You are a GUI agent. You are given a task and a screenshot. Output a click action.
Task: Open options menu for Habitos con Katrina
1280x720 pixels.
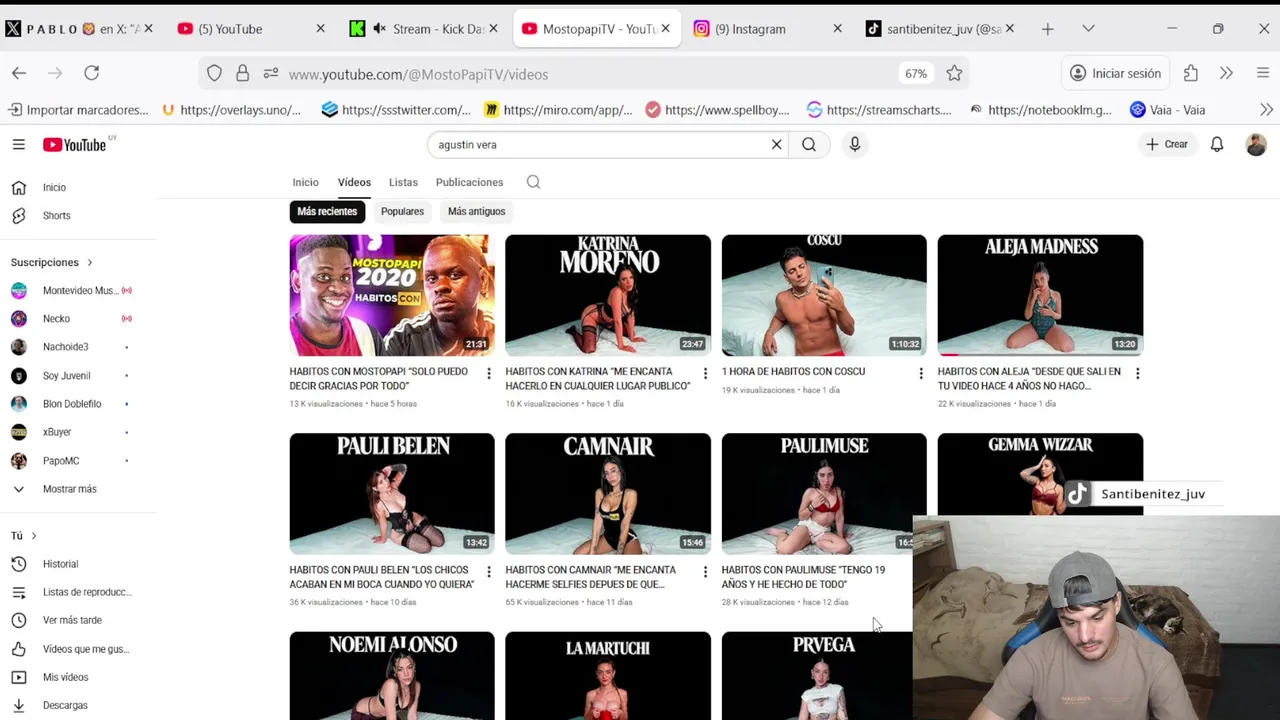click(705, 373)
